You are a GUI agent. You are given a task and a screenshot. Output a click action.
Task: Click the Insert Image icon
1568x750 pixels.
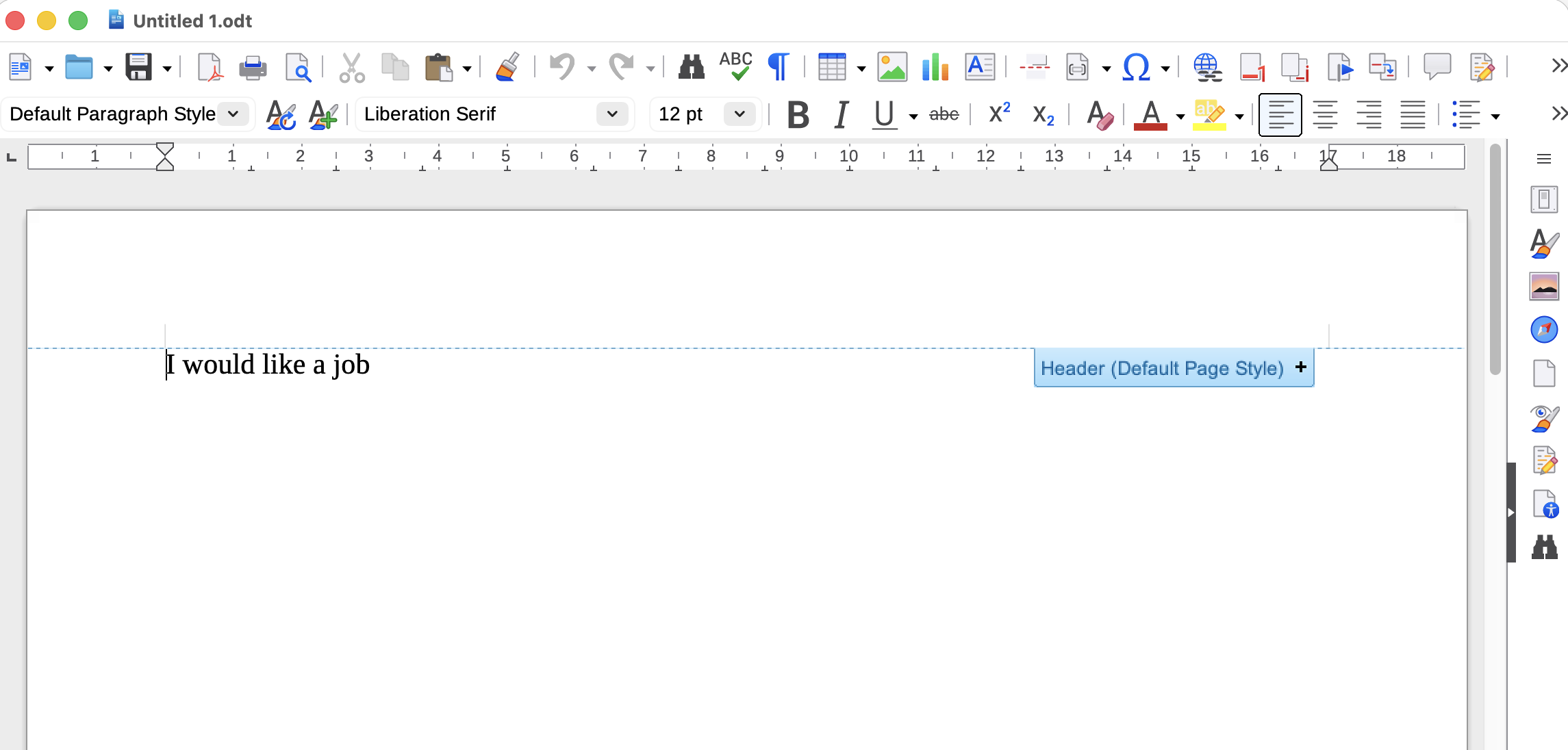click(x=892, y=68)
